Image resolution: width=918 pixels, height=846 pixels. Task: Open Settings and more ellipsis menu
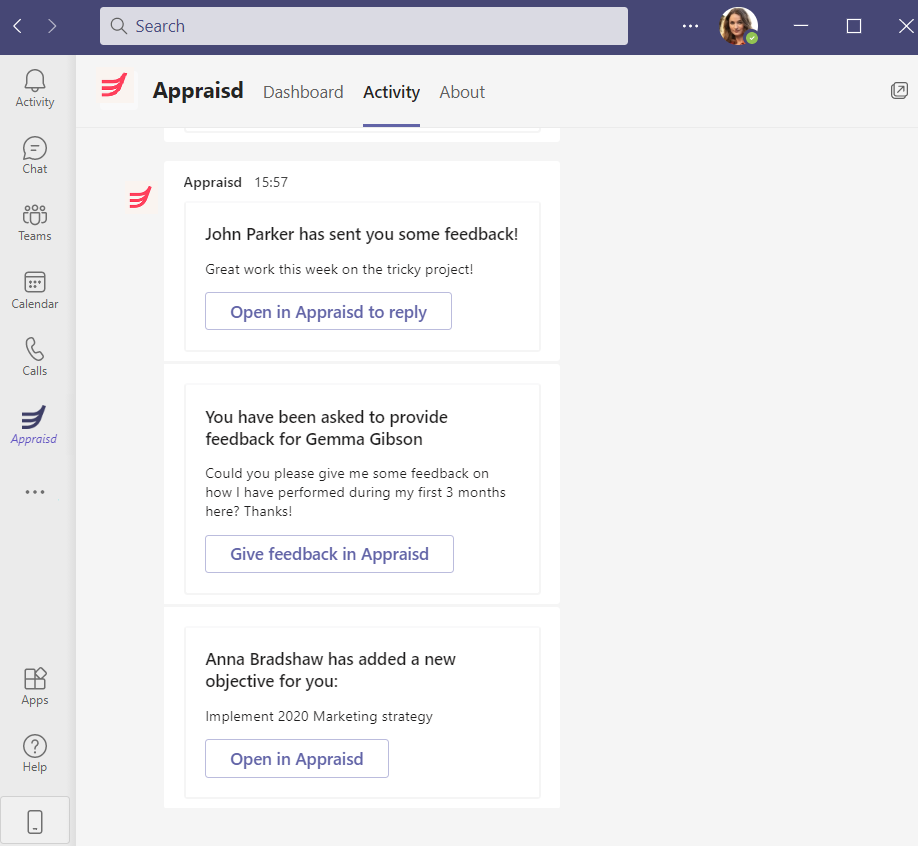[x=690, y=26]
